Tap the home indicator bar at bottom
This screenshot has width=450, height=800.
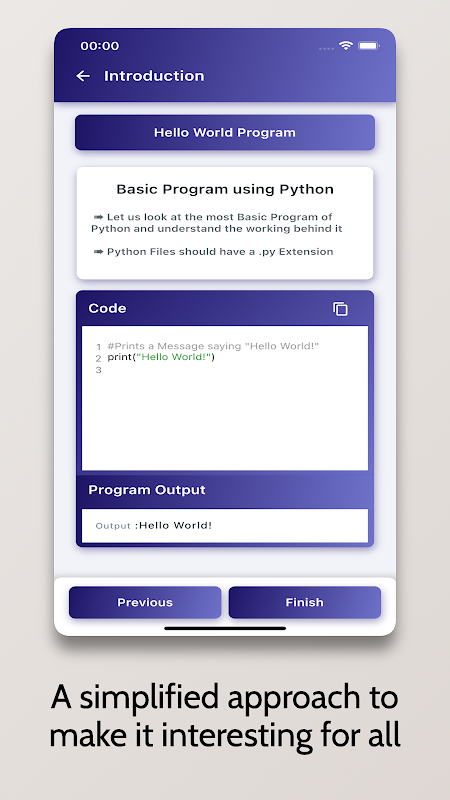225,629
